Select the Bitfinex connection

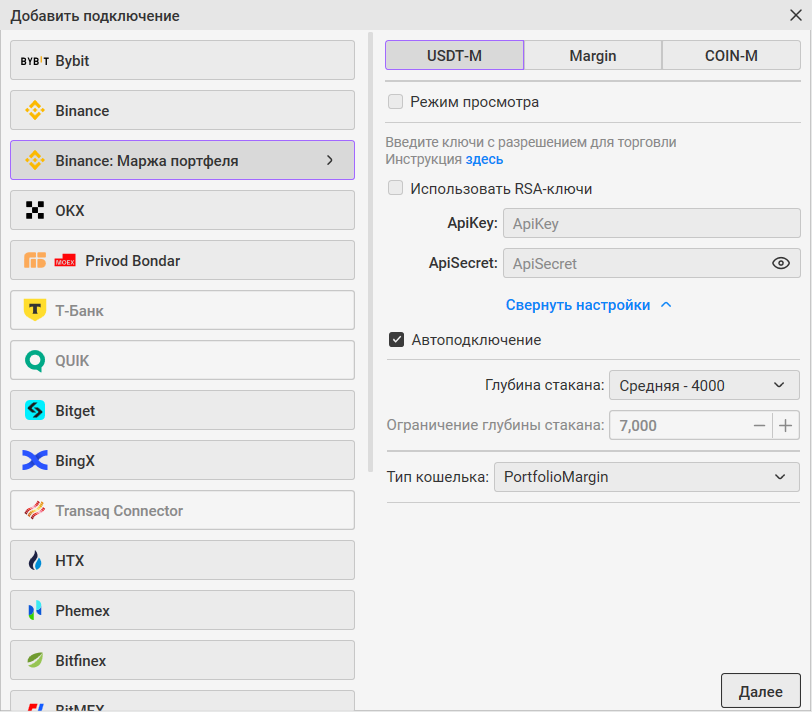tap(182, 660)
